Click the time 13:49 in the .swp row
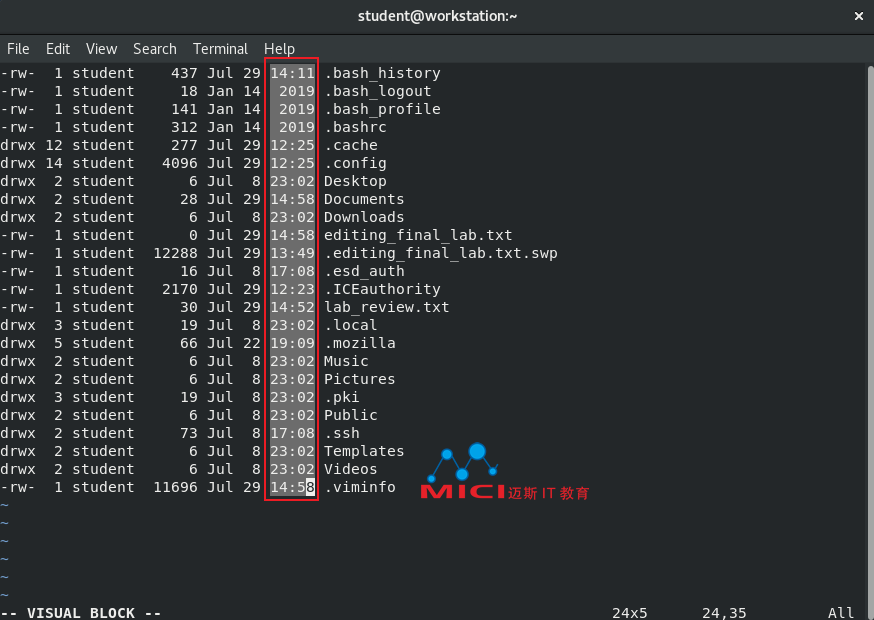The image size is (874, 620). tap(293, 253)
